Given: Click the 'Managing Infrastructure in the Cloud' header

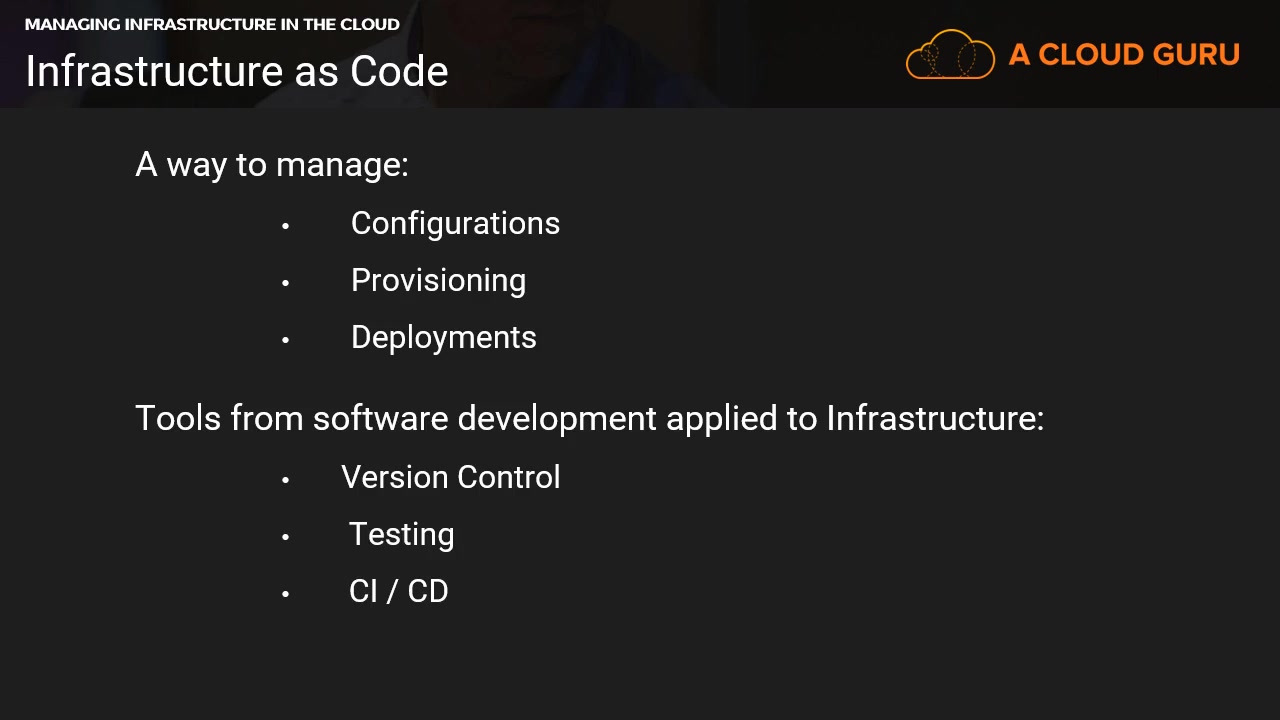Looking at the screenshot, I should coord(212,24).
